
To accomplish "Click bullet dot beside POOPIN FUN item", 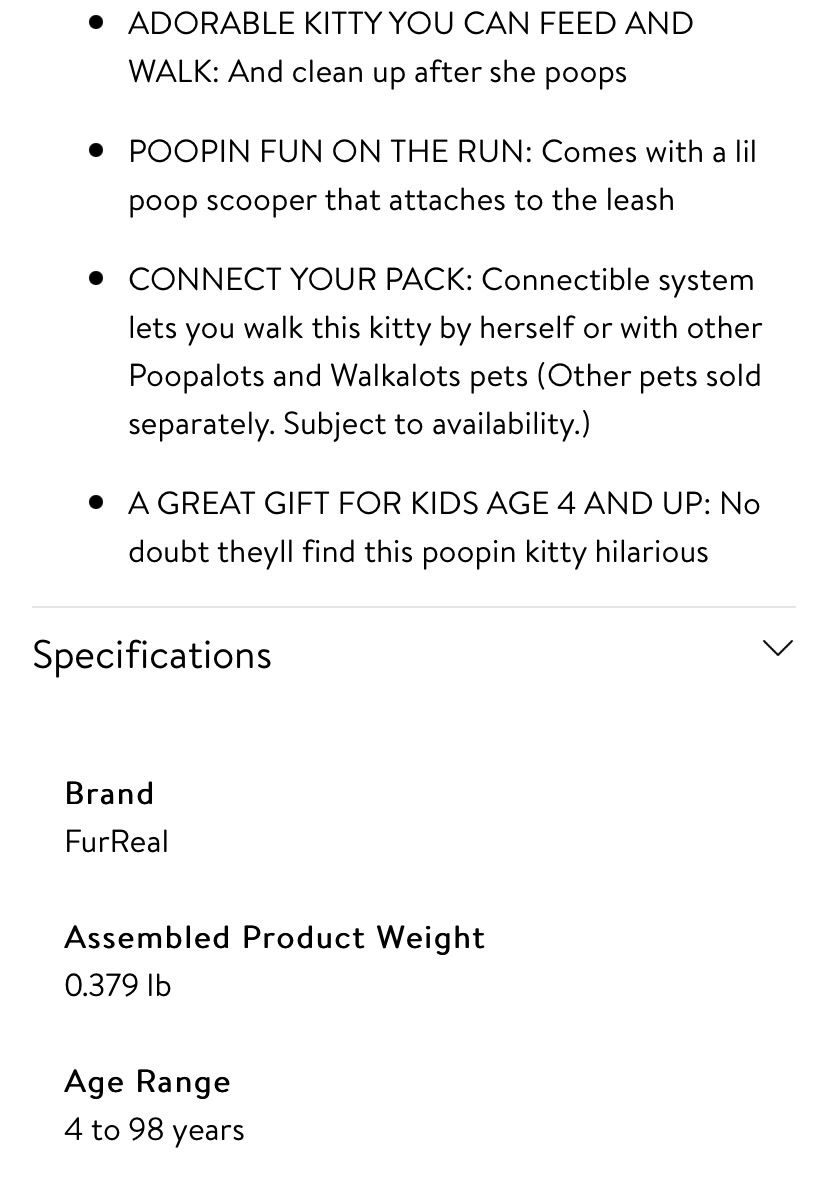I will pos(96,151).
